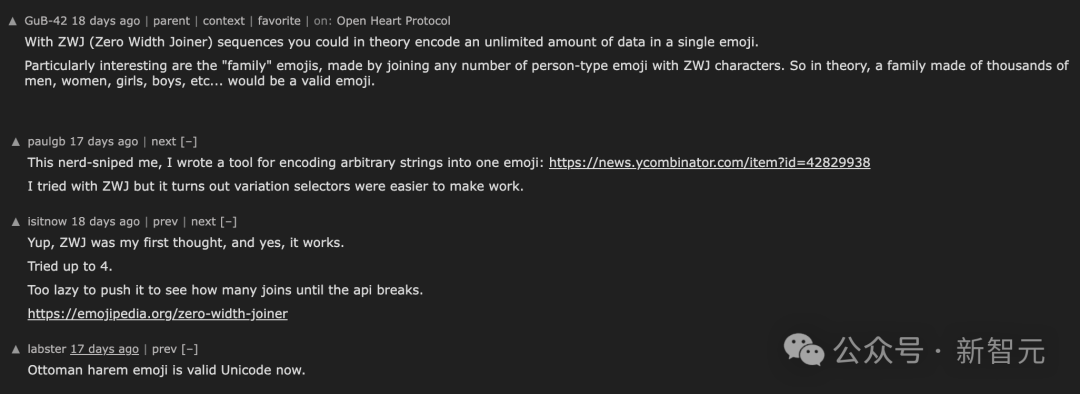Screen dimensions: 1080x394
Task: Jump to the next comment from paulgb's comment
Action: point(164,142)
